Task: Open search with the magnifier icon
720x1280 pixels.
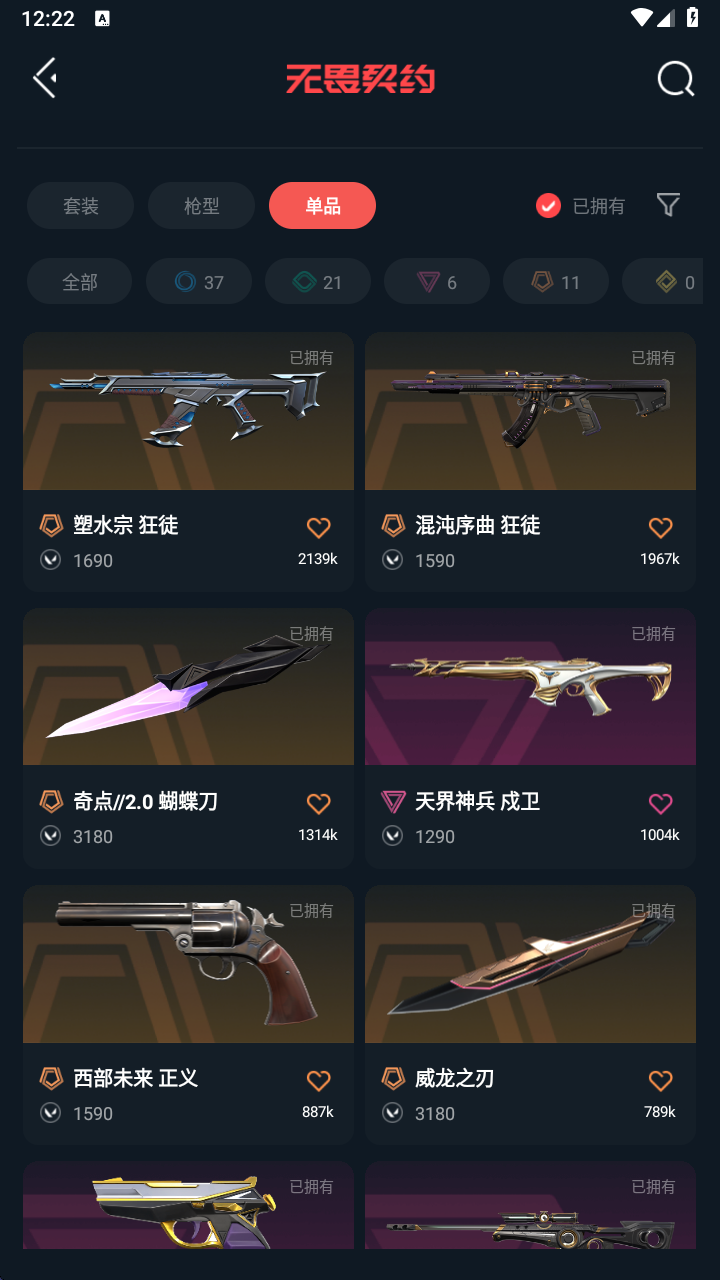Action: tap(675, 79)
